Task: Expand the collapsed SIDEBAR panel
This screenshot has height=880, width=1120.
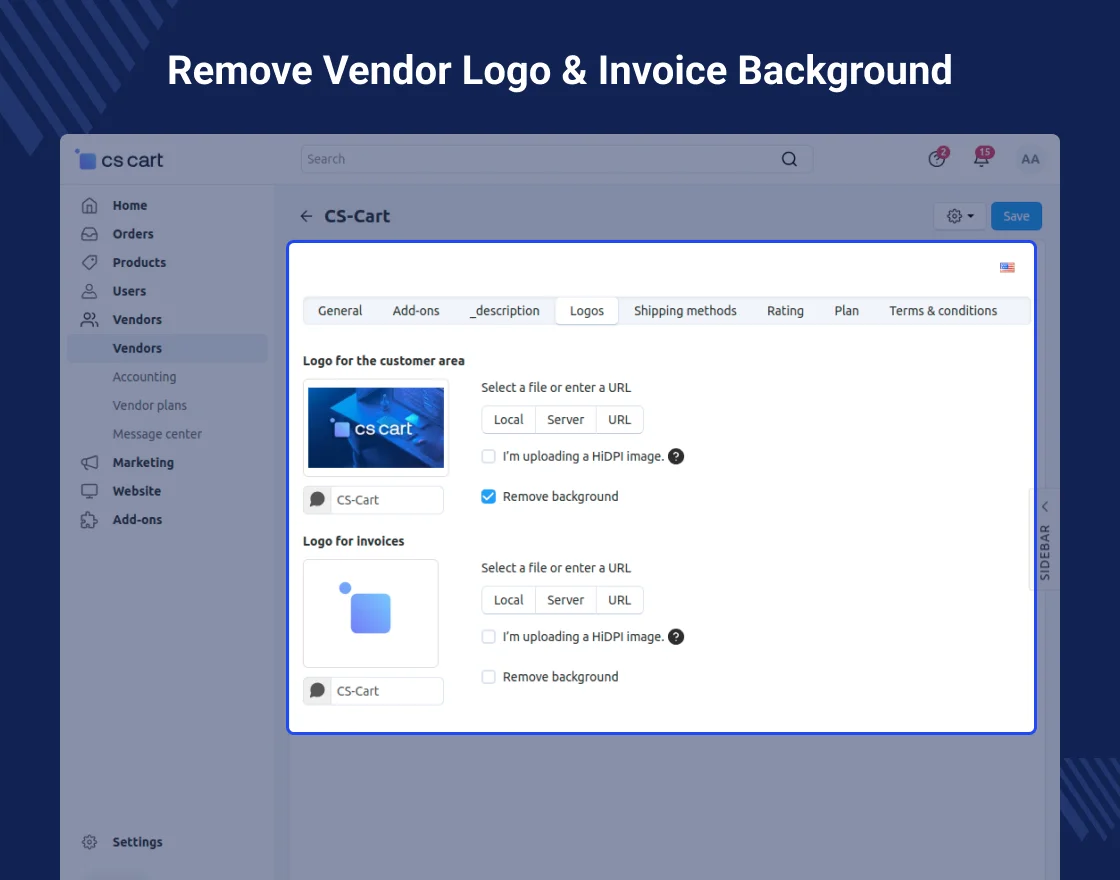Action: 1044,540
